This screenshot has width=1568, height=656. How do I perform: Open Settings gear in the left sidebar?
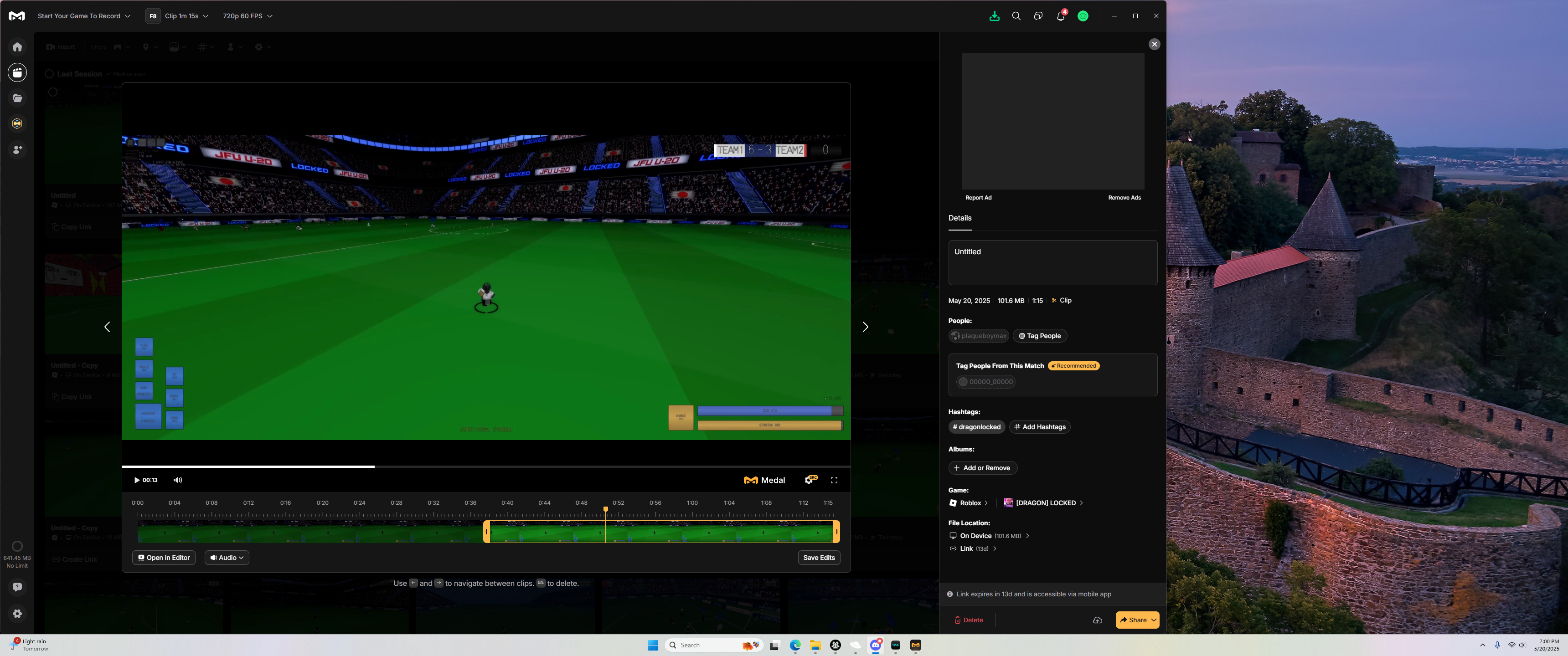17,613
